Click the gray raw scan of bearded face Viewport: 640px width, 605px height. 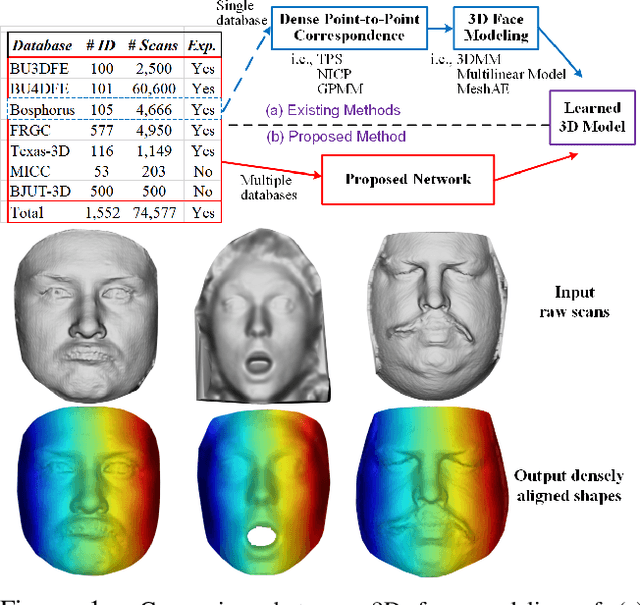(86, 316)
